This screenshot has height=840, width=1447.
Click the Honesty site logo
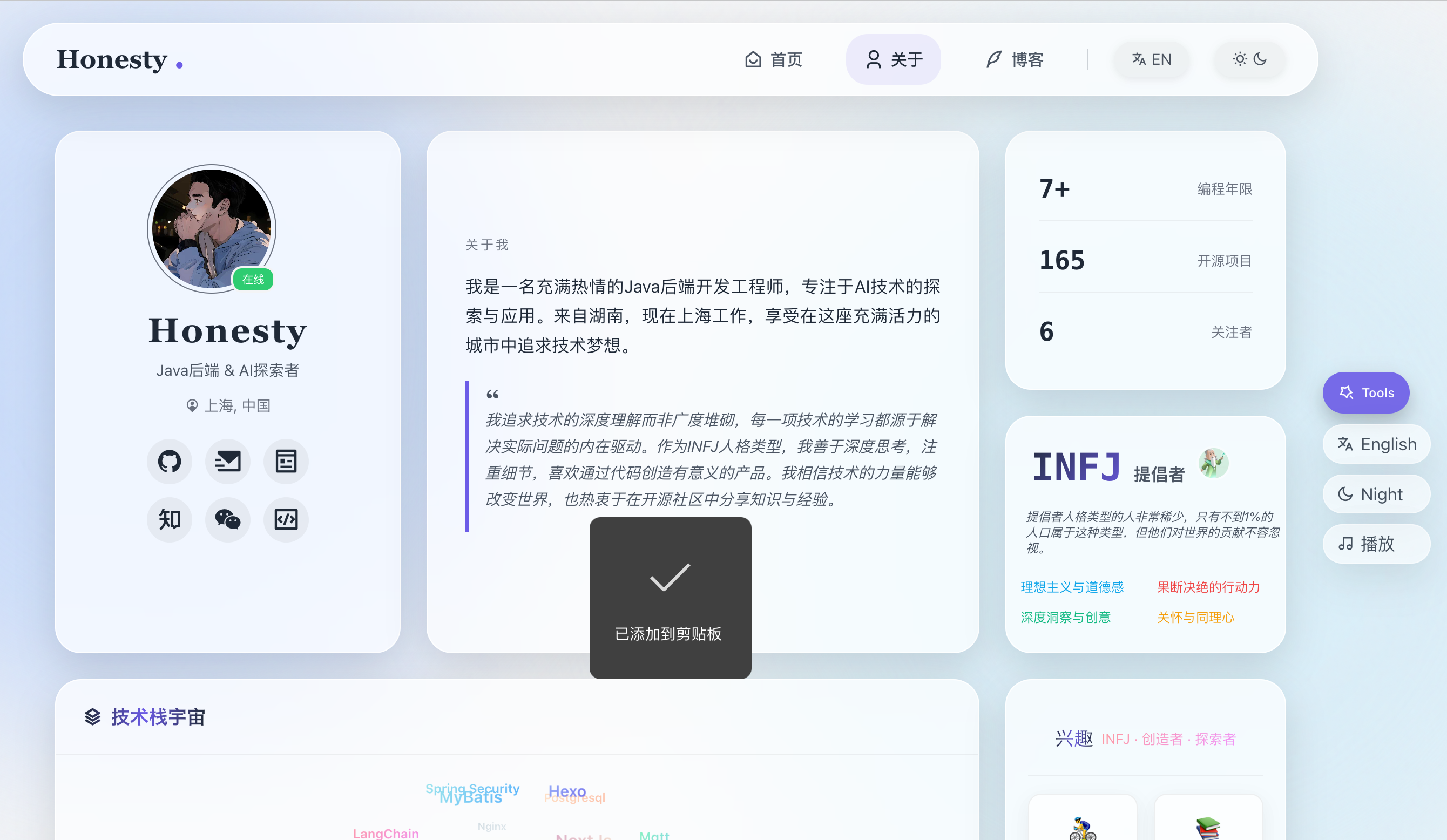coord(118,59)
